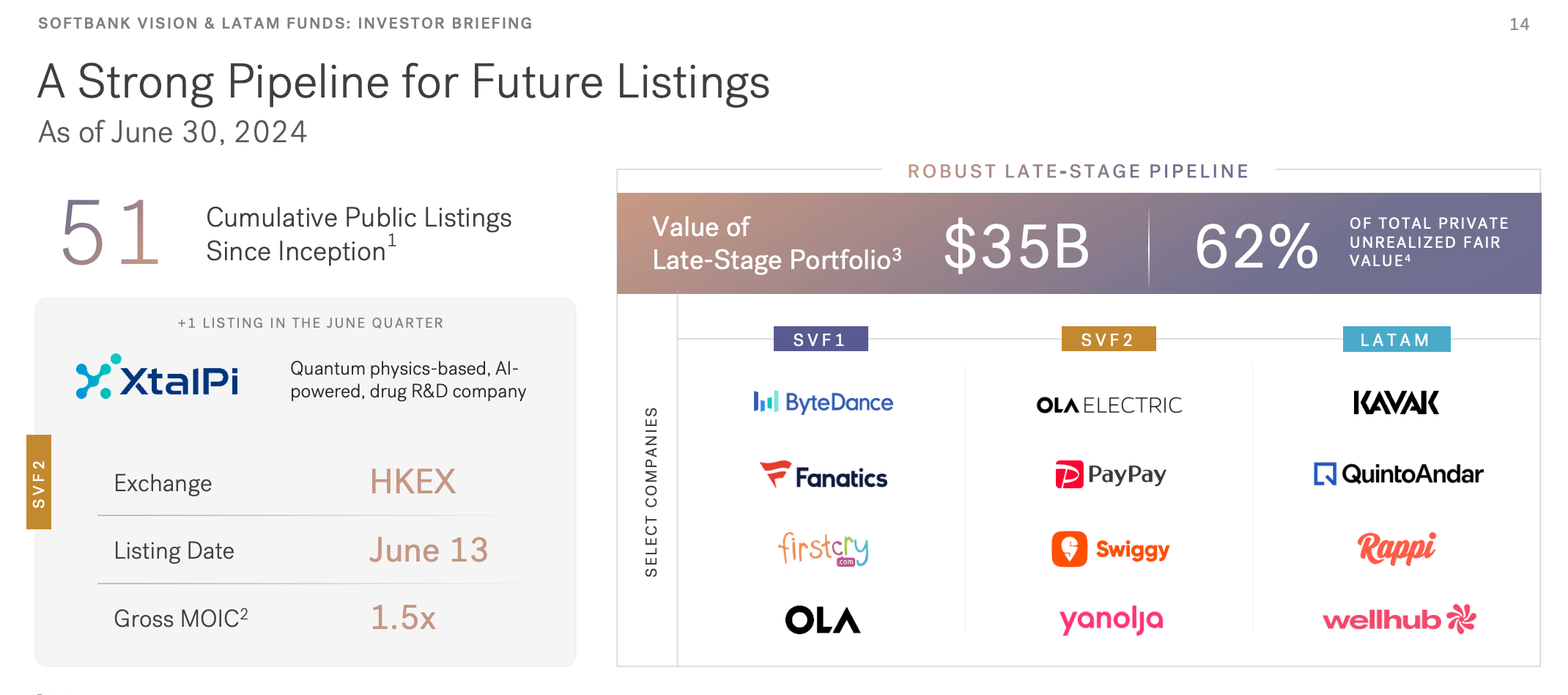Select the firstcry logo
This screenshot has width=1568, height=695.
point(823,548)
